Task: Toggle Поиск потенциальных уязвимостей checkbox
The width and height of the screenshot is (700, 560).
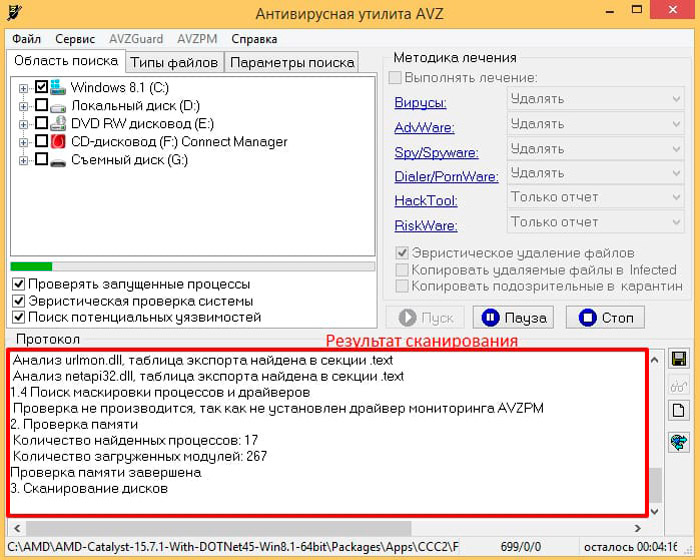Action: click(x=18, y=317)
